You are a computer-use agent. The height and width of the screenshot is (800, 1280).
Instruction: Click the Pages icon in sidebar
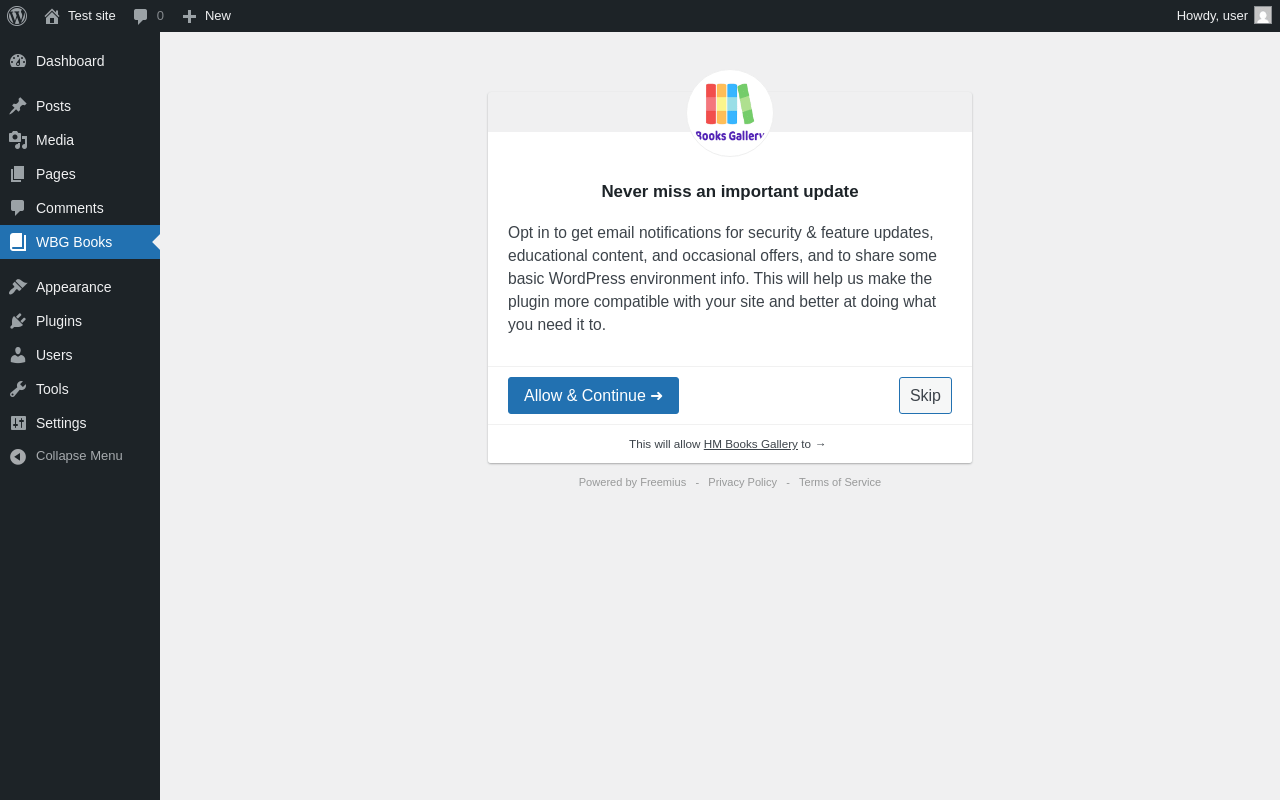click(18, 174)
